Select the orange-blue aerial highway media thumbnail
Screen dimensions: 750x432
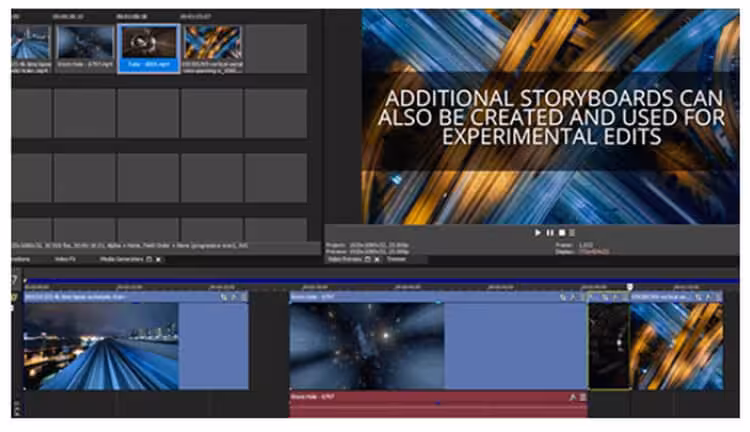(x=212, y=49)
